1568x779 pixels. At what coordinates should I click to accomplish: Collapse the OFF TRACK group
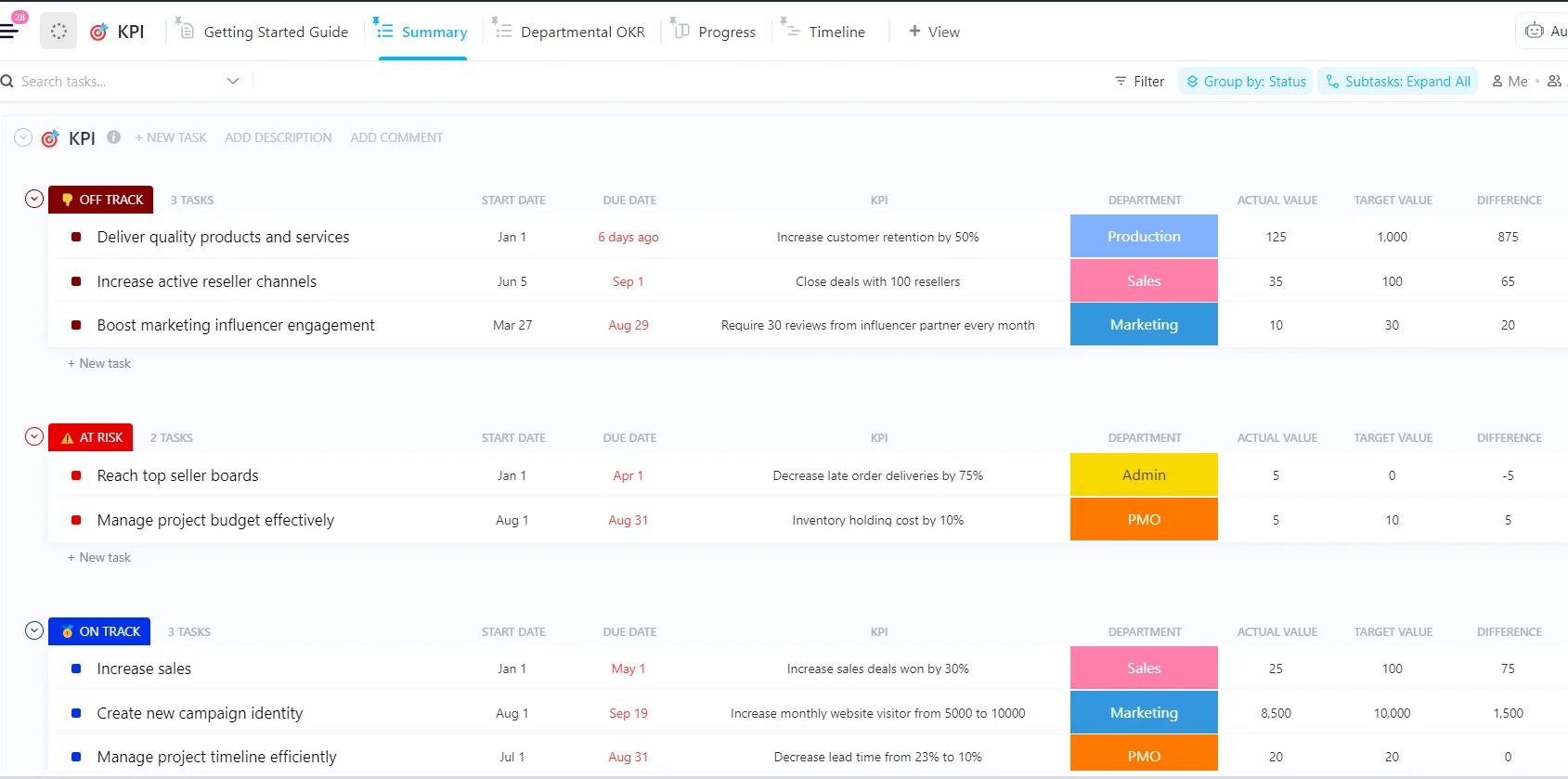[34, 199]
